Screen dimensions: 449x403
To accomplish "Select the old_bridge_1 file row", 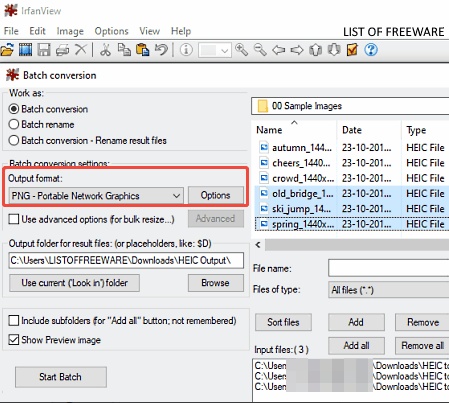I will tap(352, 193).
